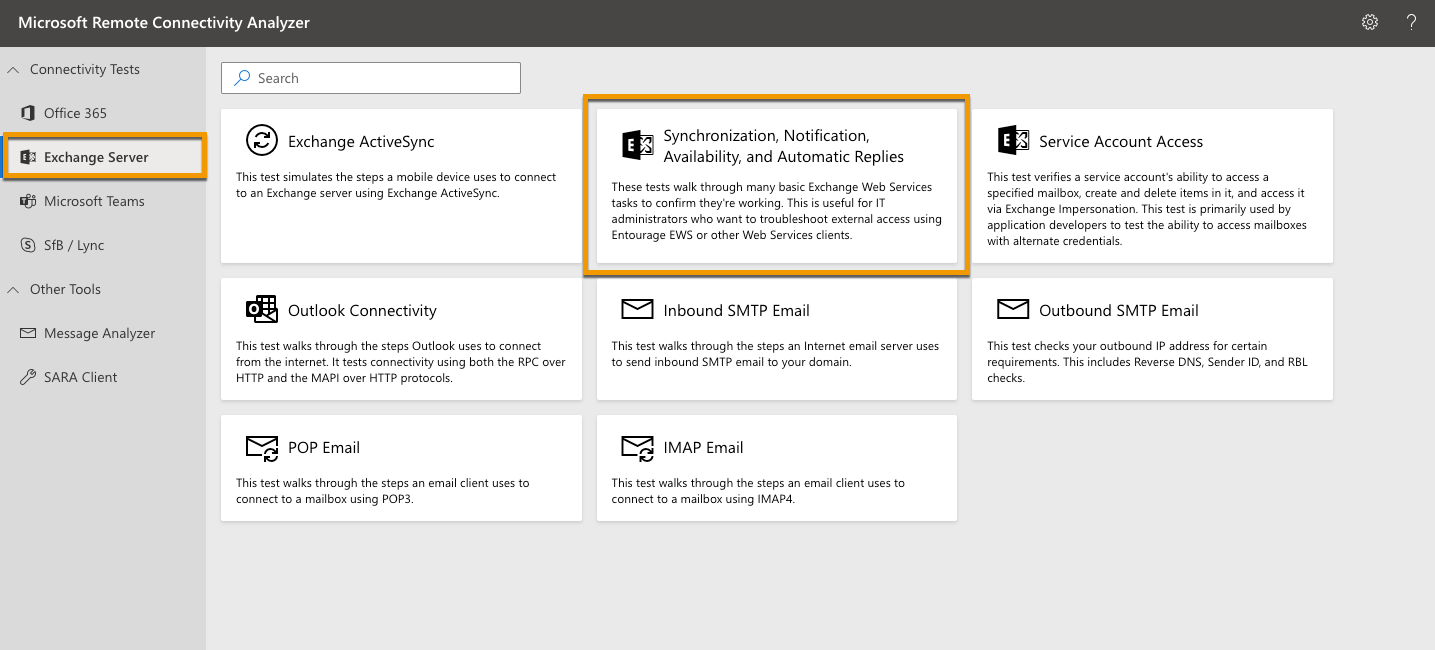Open the Outlook Connectivity test
Screen dimensions: 1435x650
click(x=401, y=339)
